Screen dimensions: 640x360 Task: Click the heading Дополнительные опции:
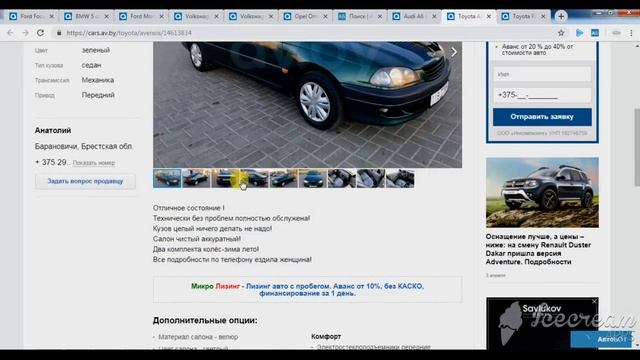(x=205, y=320)
